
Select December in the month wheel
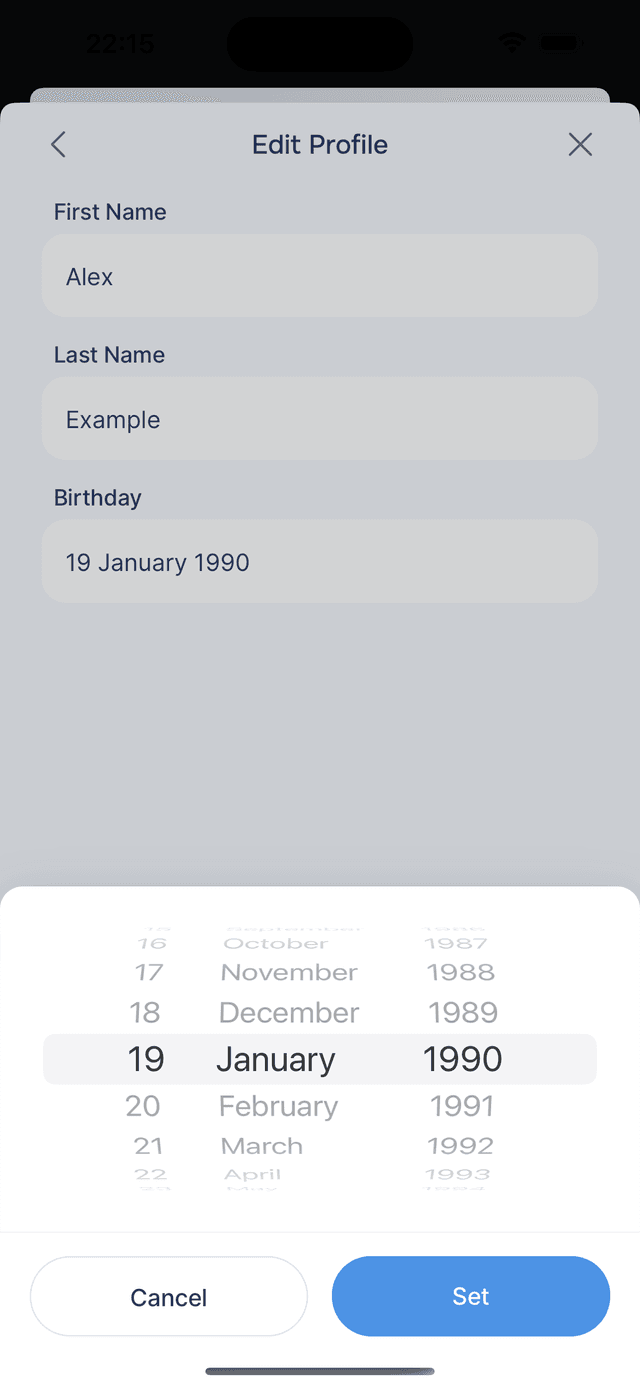click(x=288, y=1012)
